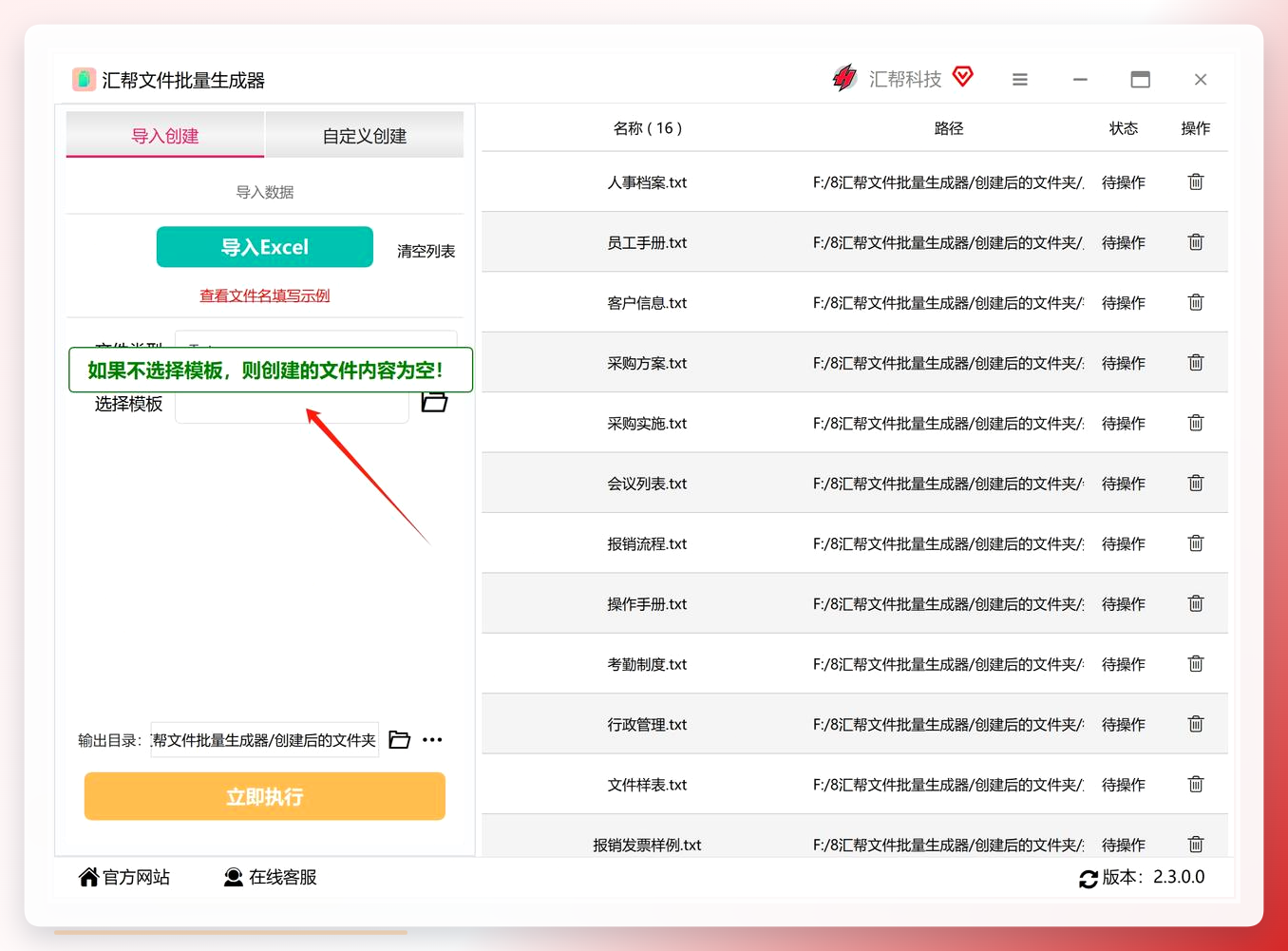Screen dimensions: 1288x951
Task: Click the three-dot more options icon
Action: click(x=432, y=740)
